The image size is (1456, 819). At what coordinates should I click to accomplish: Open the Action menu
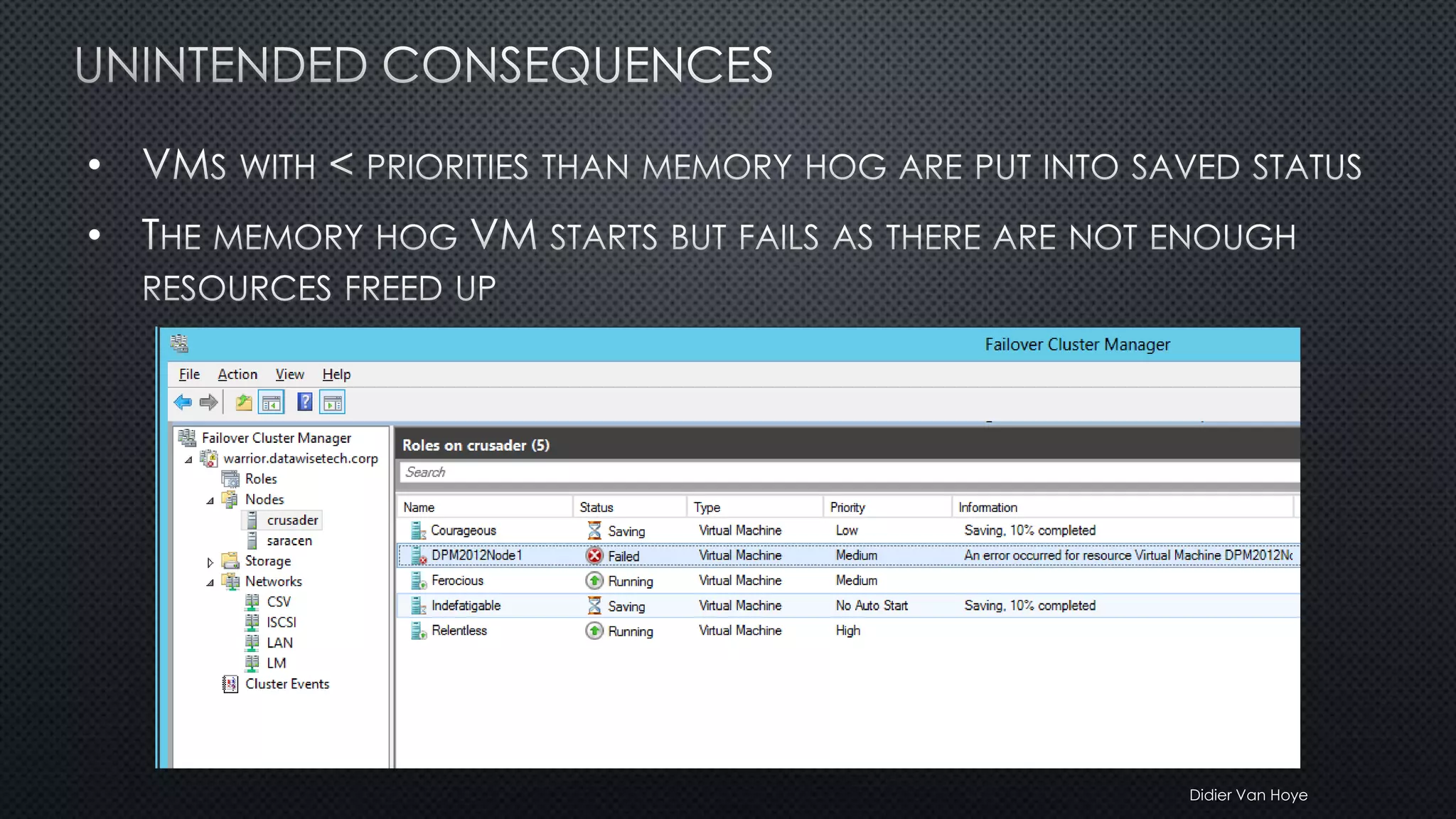pyautogui.click(x=237, y=375)
